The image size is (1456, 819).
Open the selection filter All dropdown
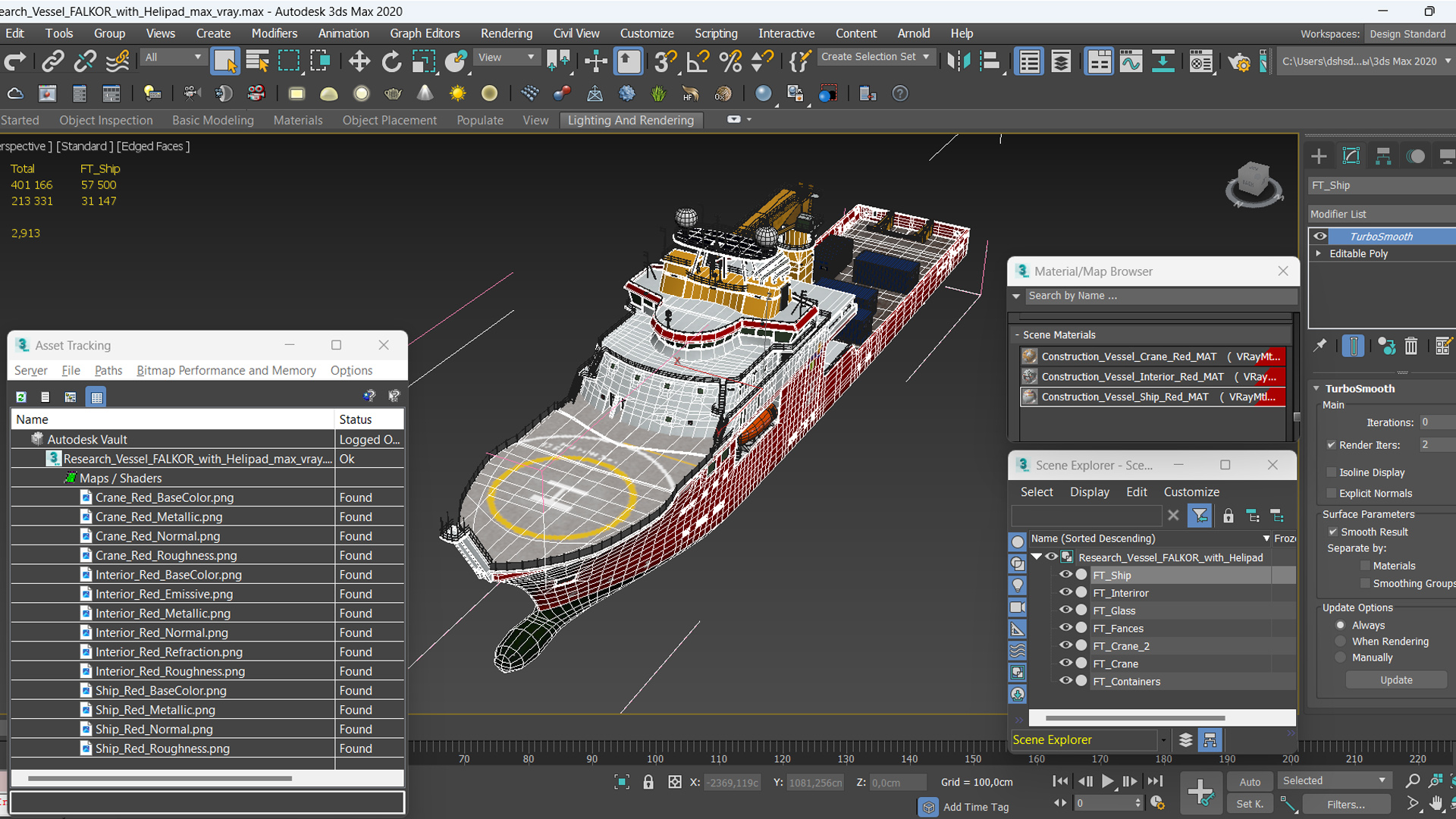tap(173, 58)
